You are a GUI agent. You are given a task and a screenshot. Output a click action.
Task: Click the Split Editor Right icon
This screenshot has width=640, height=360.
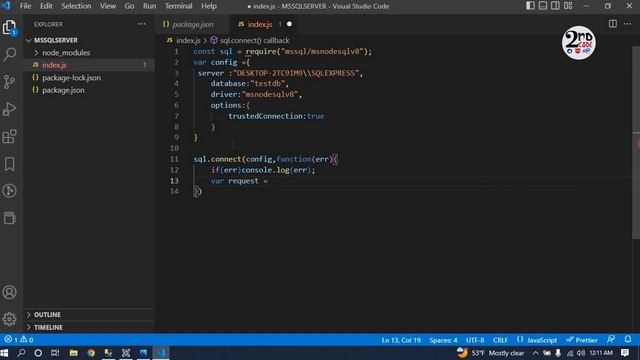[x=613, y=24]
